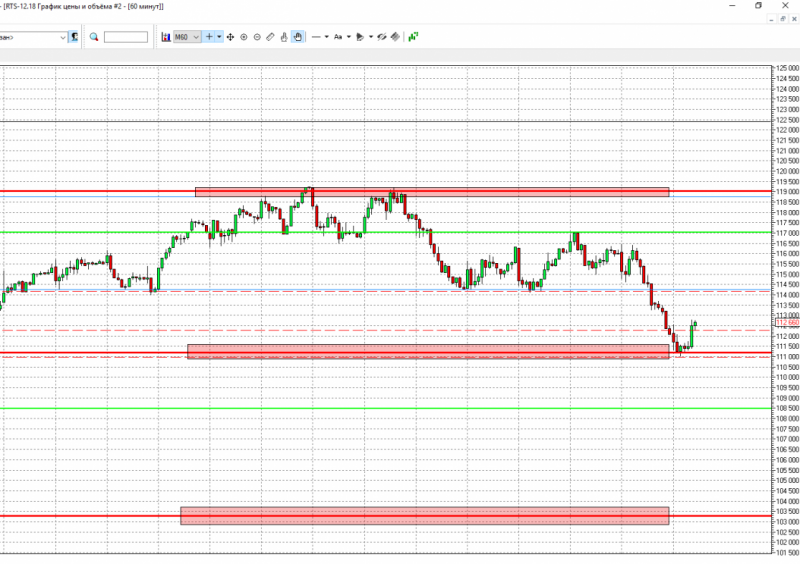Click the 125 000 price axis label
The width and height of the screenshot is (800, 564).
point(787,68)
